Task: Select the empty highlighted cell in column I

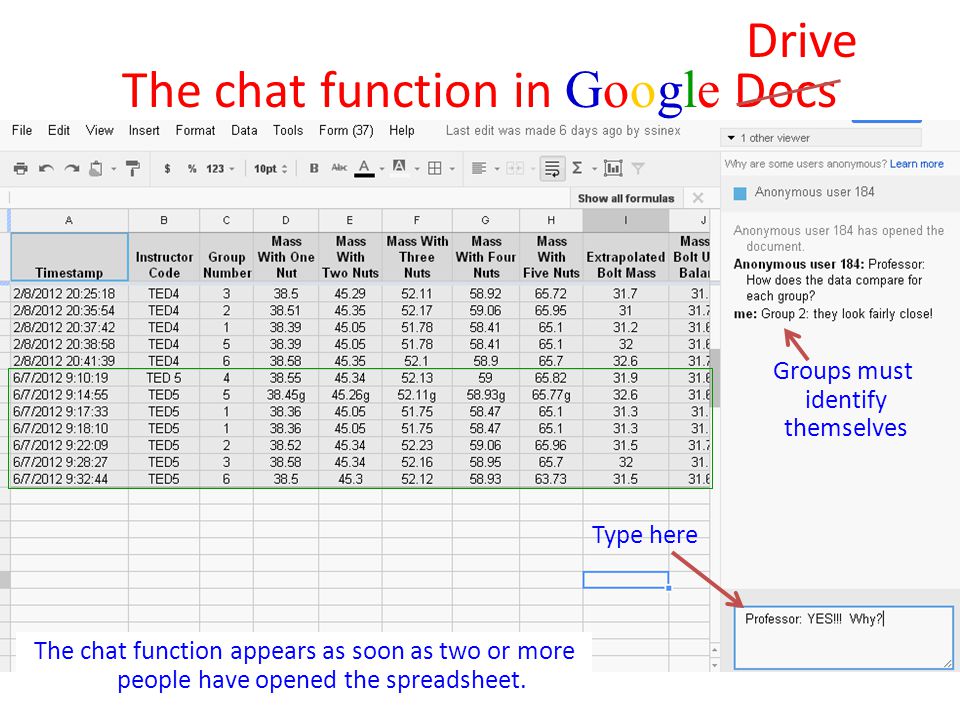Action: pyautogui.click(x=626, y=580)
